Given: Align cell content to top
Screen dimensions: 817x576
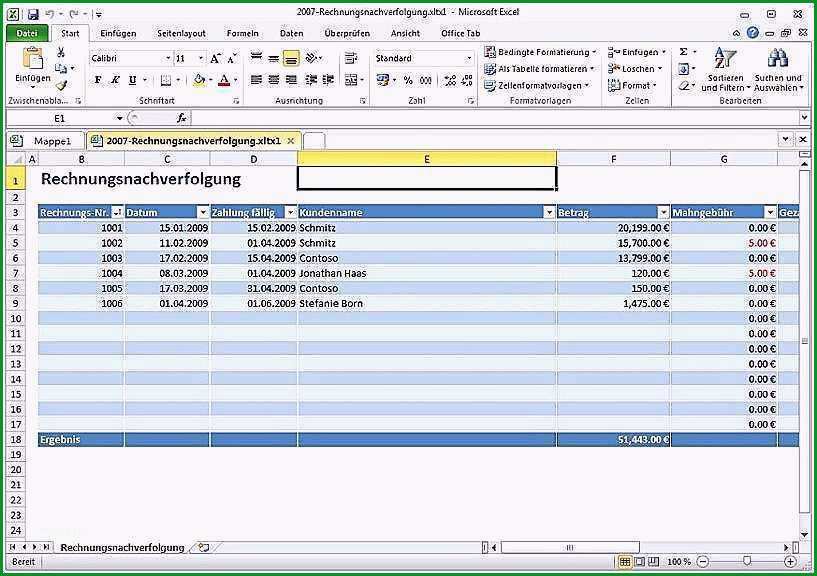Looking at the screenshot, I should click(256, 58).
